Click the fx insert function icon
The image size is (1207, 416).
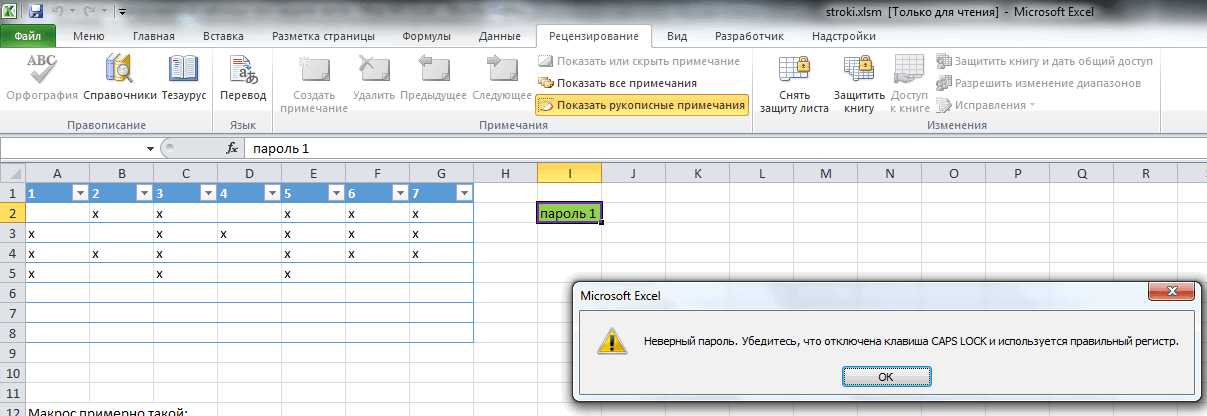click(x=232, y=148)
